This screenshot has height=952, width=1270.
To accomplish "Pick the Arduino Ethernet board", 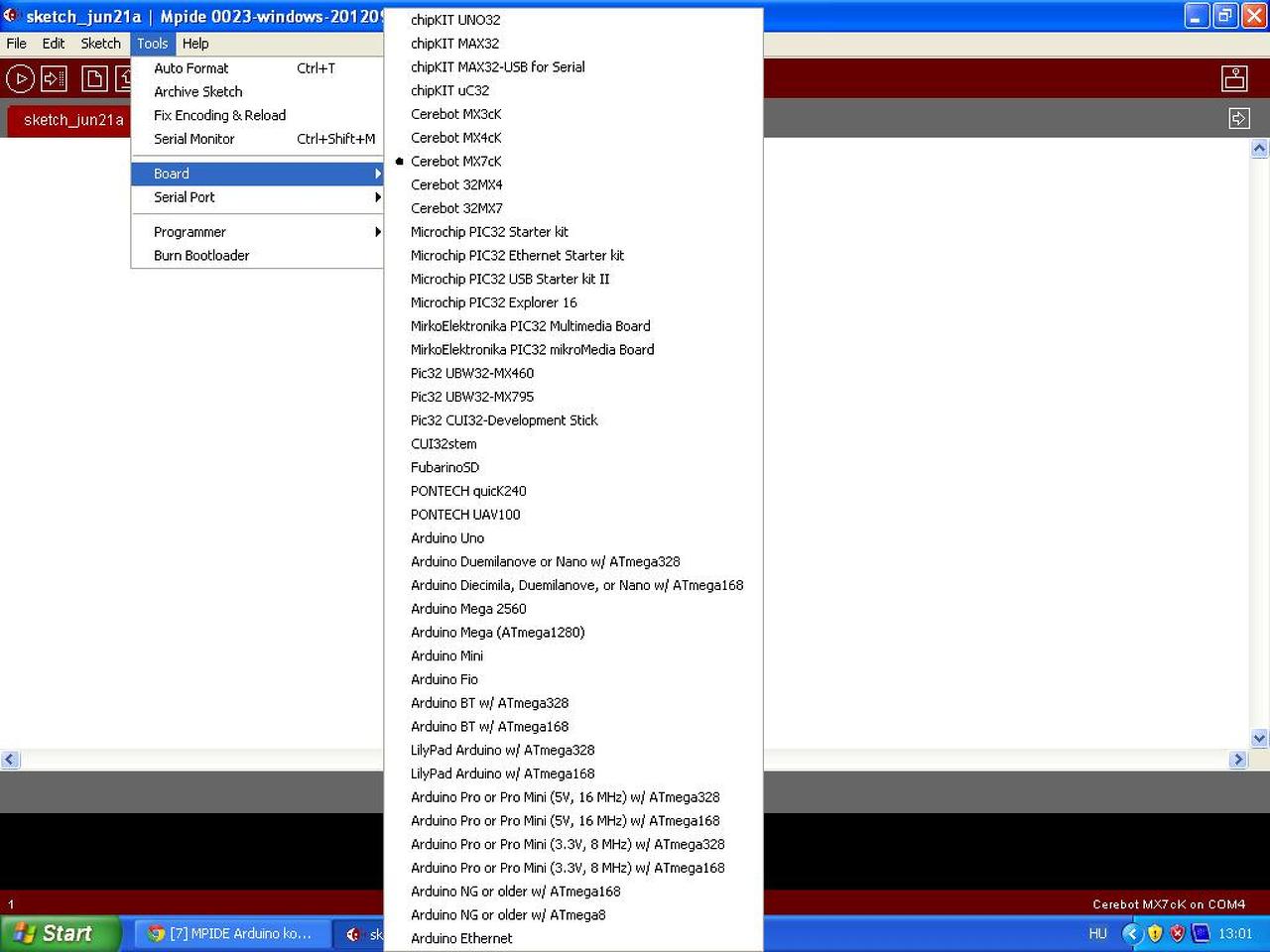I will point(573,938).
